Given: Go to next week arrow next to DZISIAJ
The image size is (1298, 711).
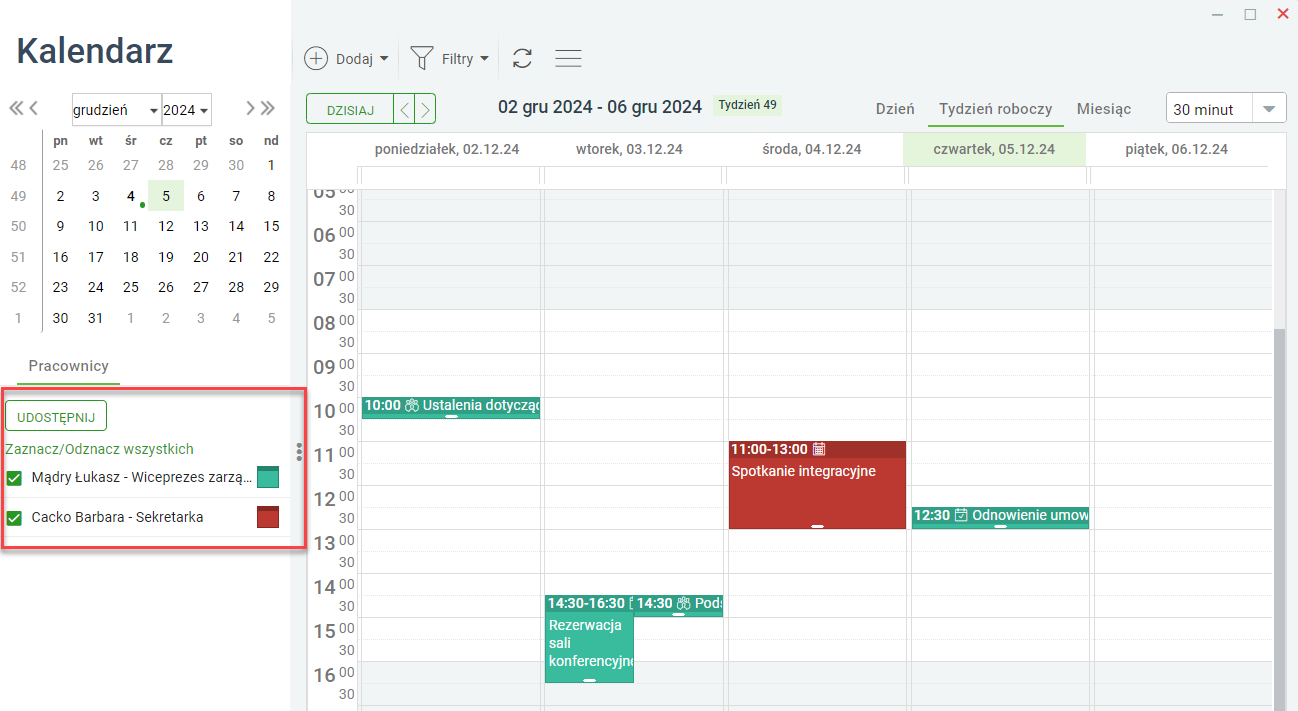Looking at the screenshot, I should tap(425, 109).
